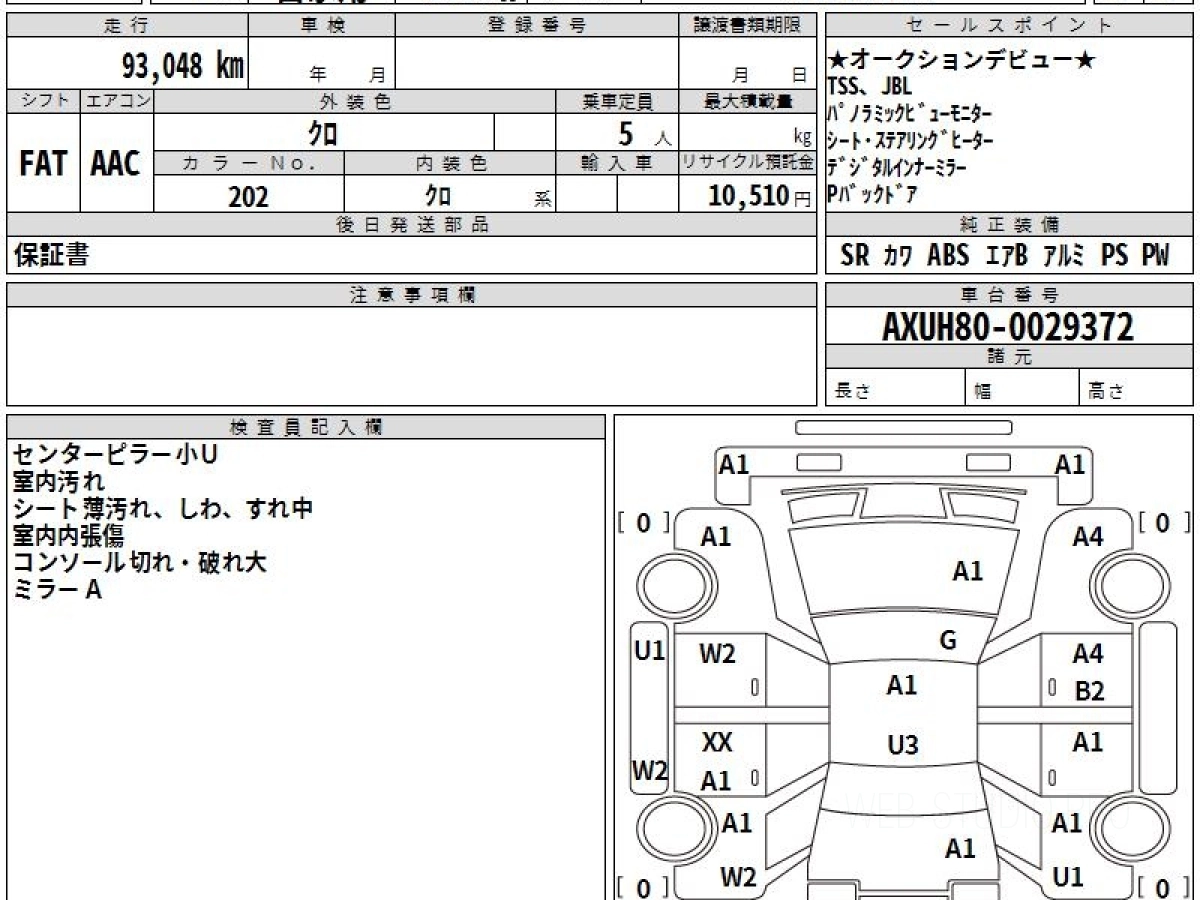Select the シート・ステアリングヒーター line

(x=910, y=141)
